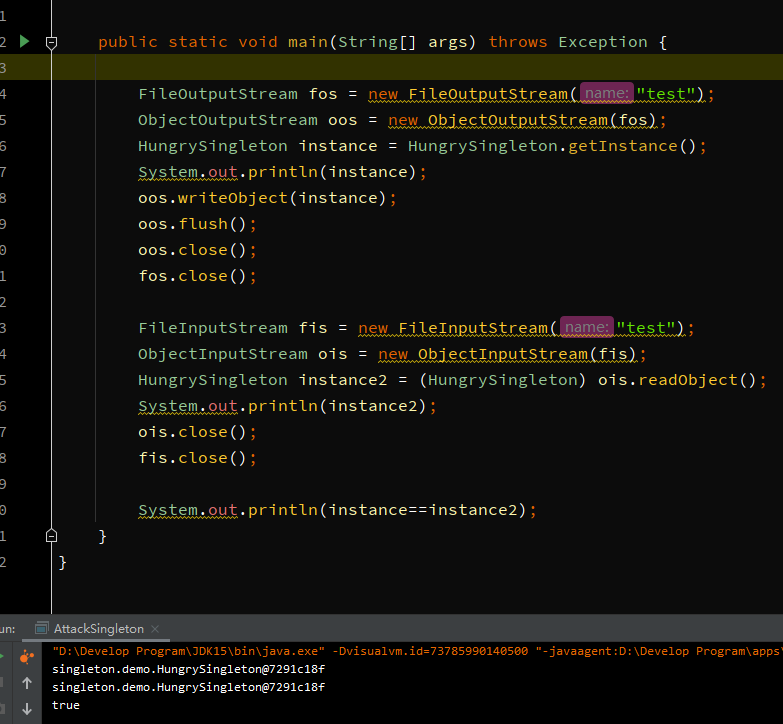Image resolution: width=783 pixels, height=724 pixels.
Task: Click java.exe command line in console
Action: click(x=417, y=651)
